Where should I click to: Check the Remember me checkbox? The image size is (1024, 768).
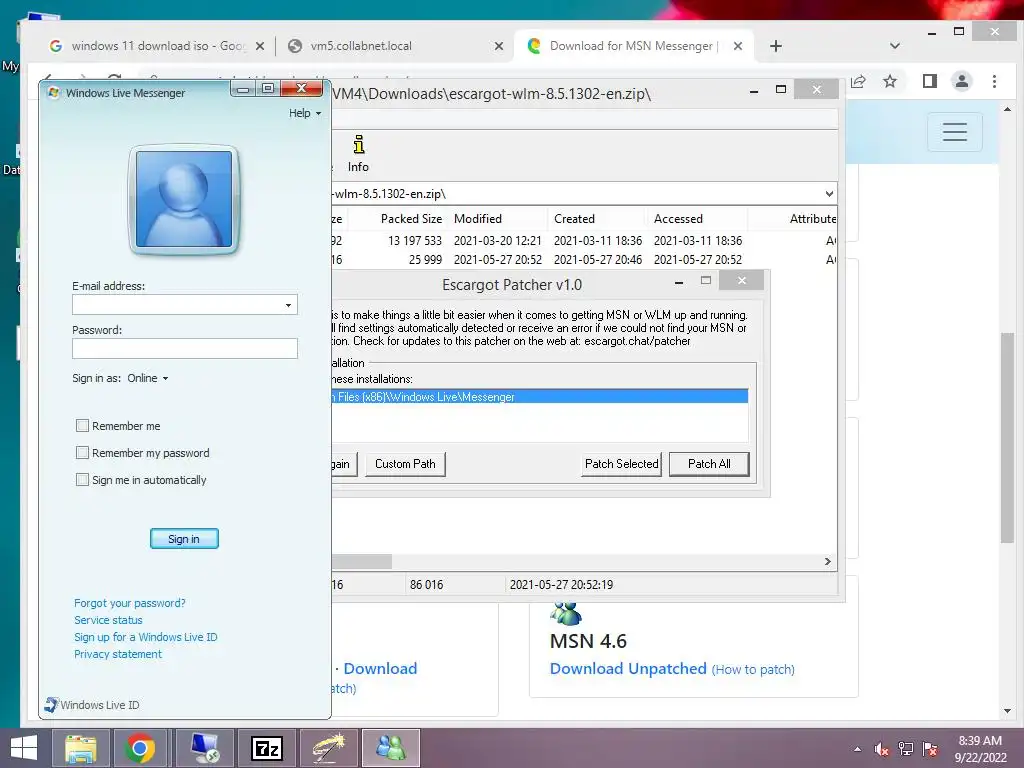click(x=82, y=426)
